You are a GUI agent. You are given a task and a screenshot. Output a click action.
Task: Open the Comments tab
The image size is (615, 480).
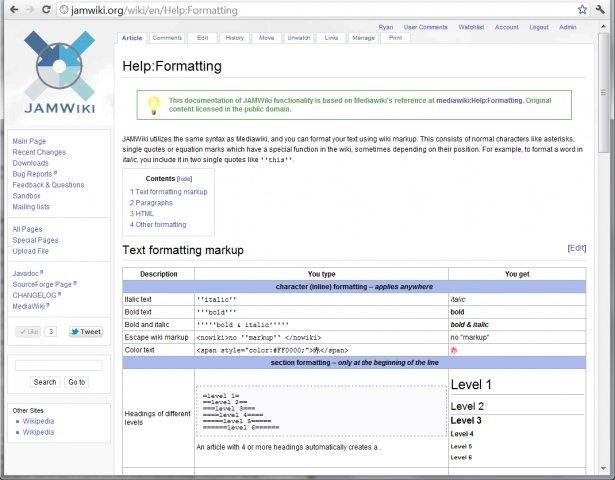click(x=167, y=38)
